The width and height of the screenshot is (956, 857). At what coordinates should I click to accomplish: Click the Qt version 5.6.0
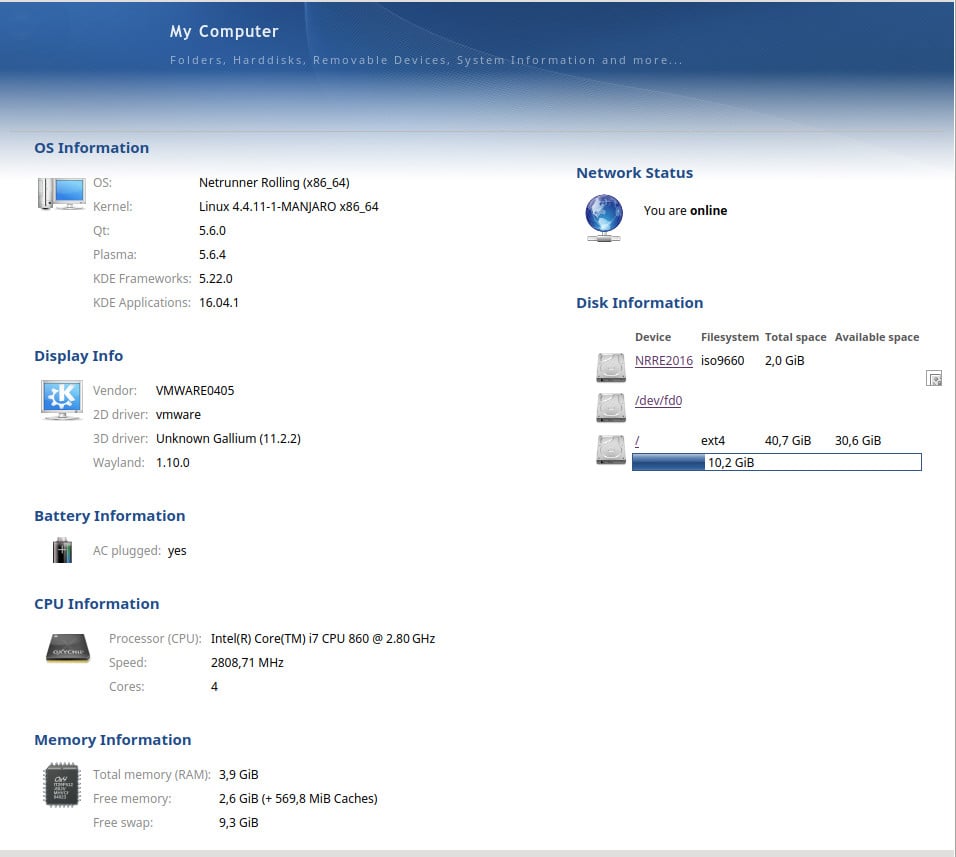(212, 230)
